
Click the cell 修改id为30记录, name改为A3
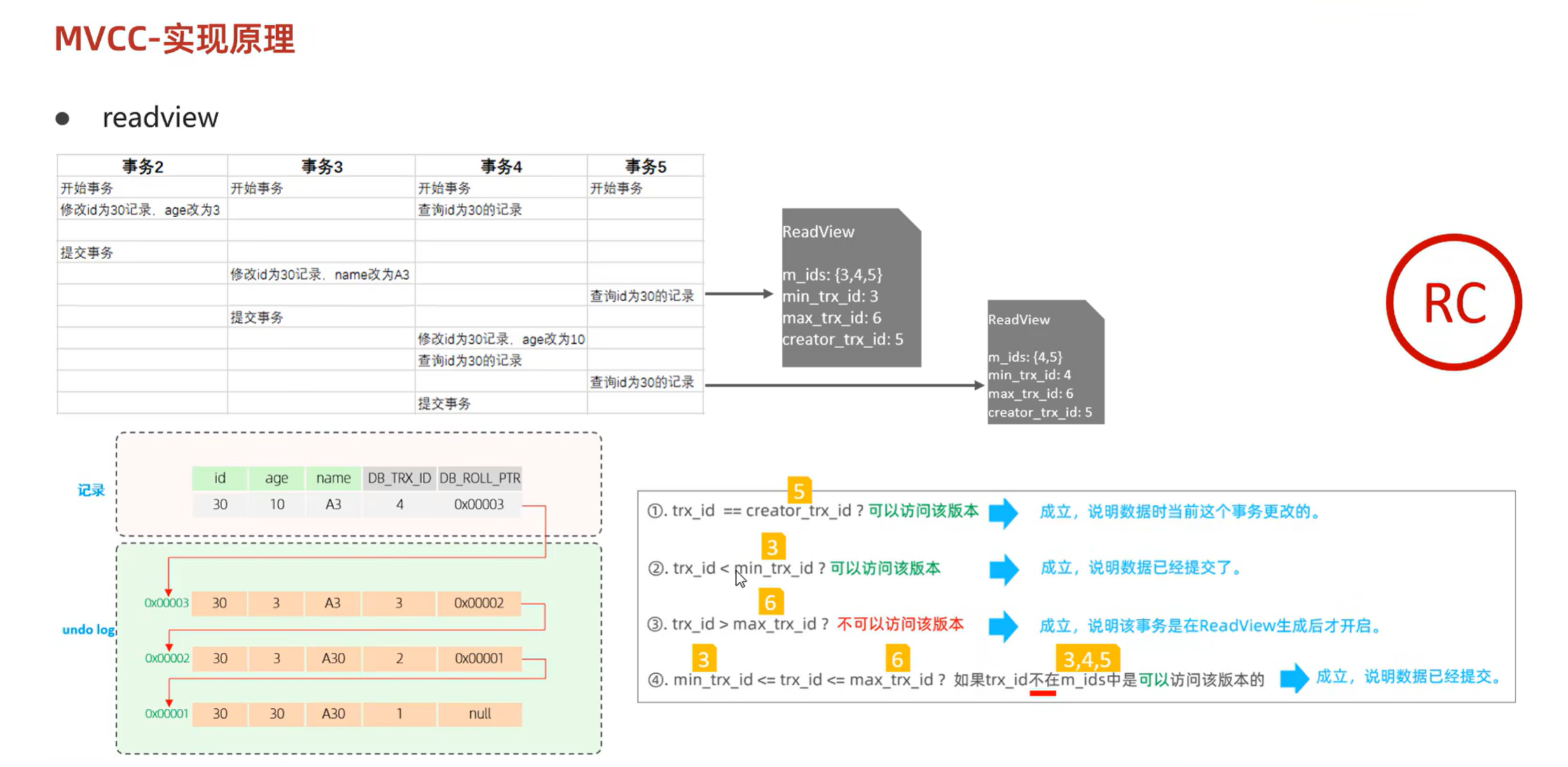click(x=320, y=274)
